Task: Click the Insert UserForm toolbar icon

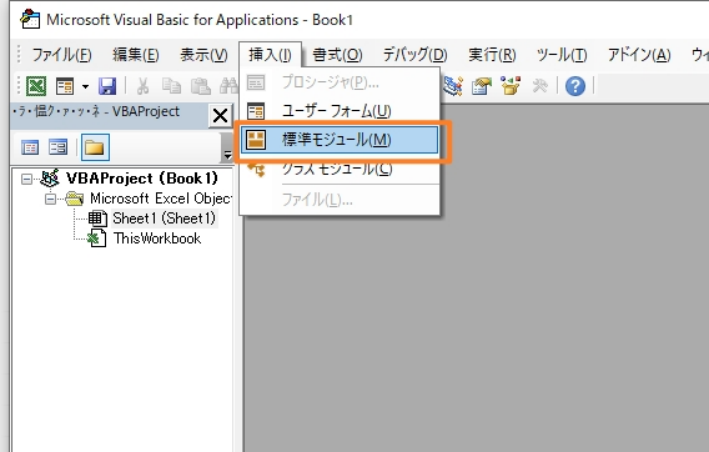Action: (65, 86)
